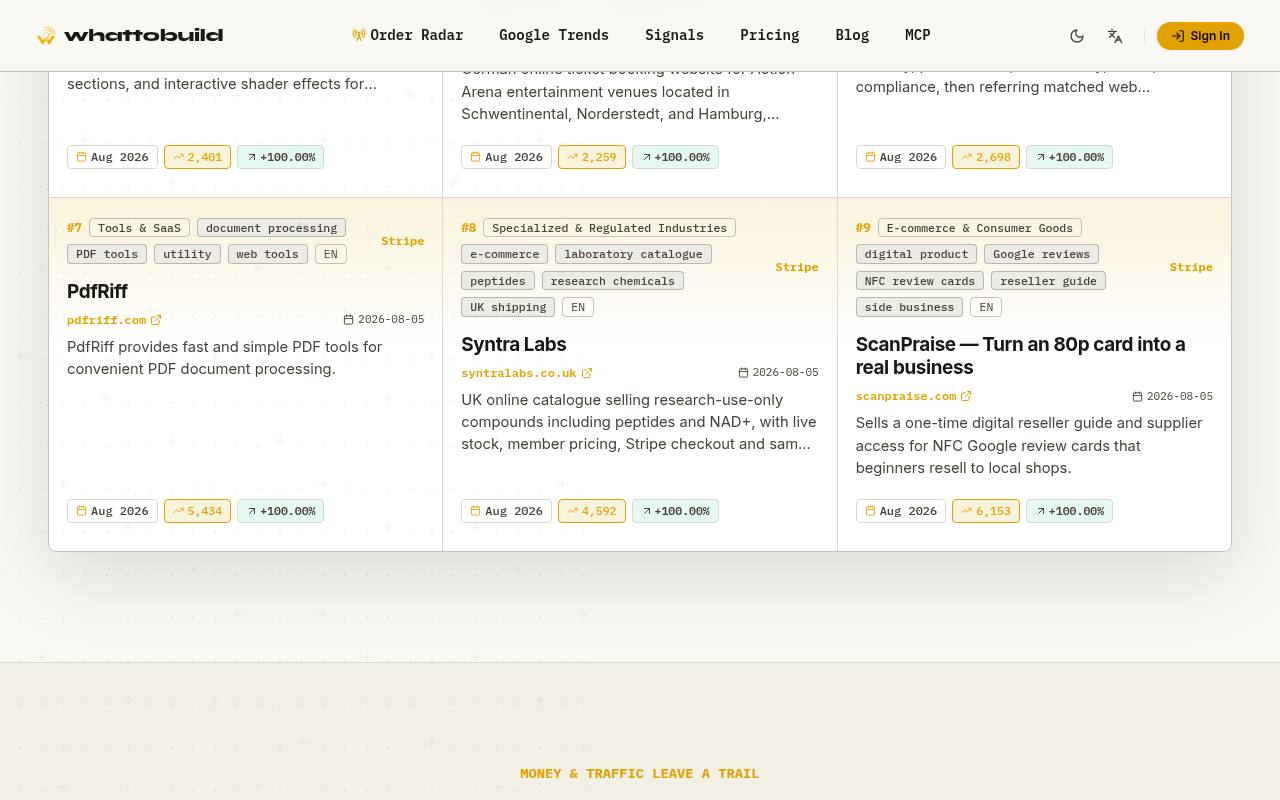Select the peptides tag
Image resolution: width=1280 pixels, height=800 pixels.
[498, 281]
